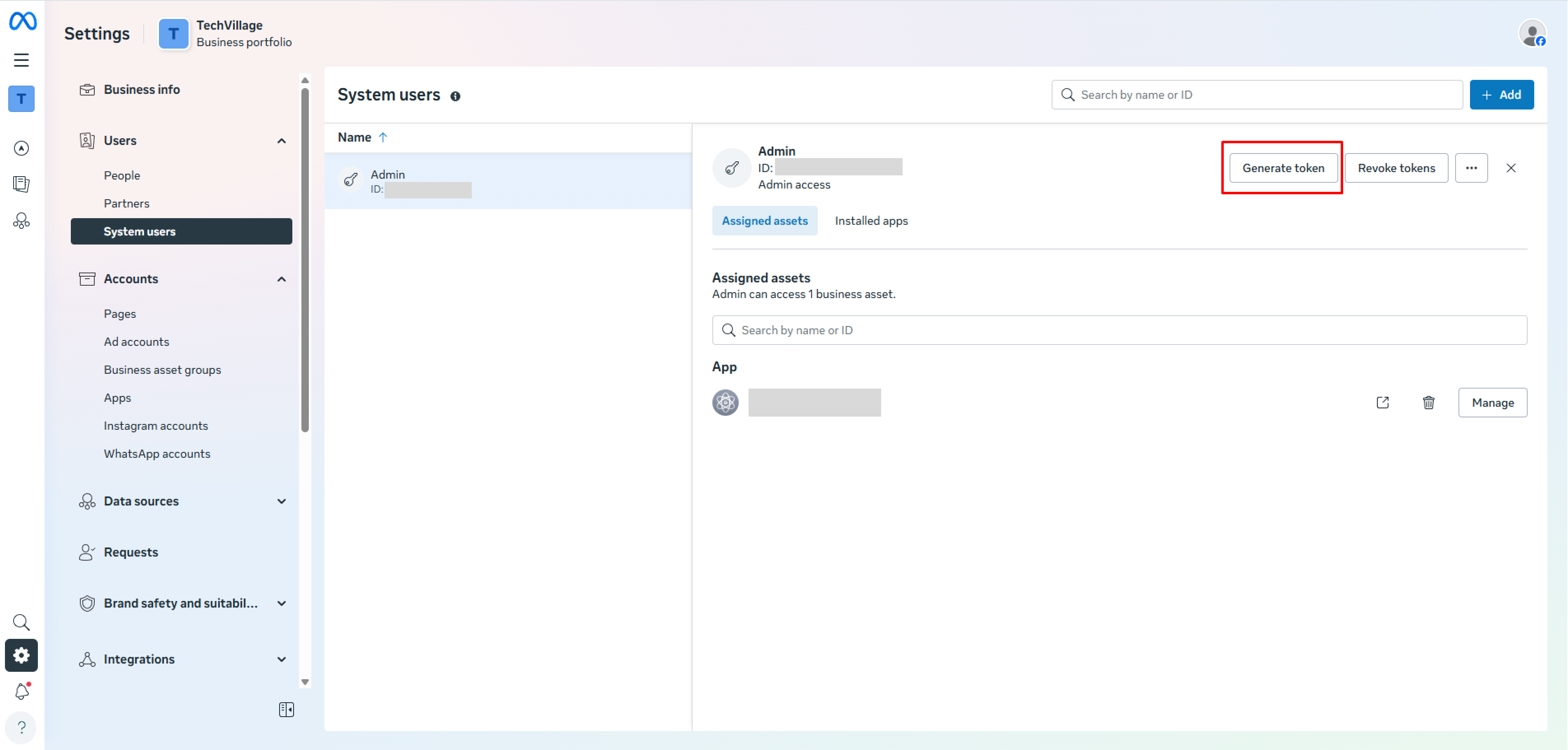The width and height of the screenshot is (1568, 750).
Task: Delete the assigned app via trash icon
Action: coord(1428,402)
